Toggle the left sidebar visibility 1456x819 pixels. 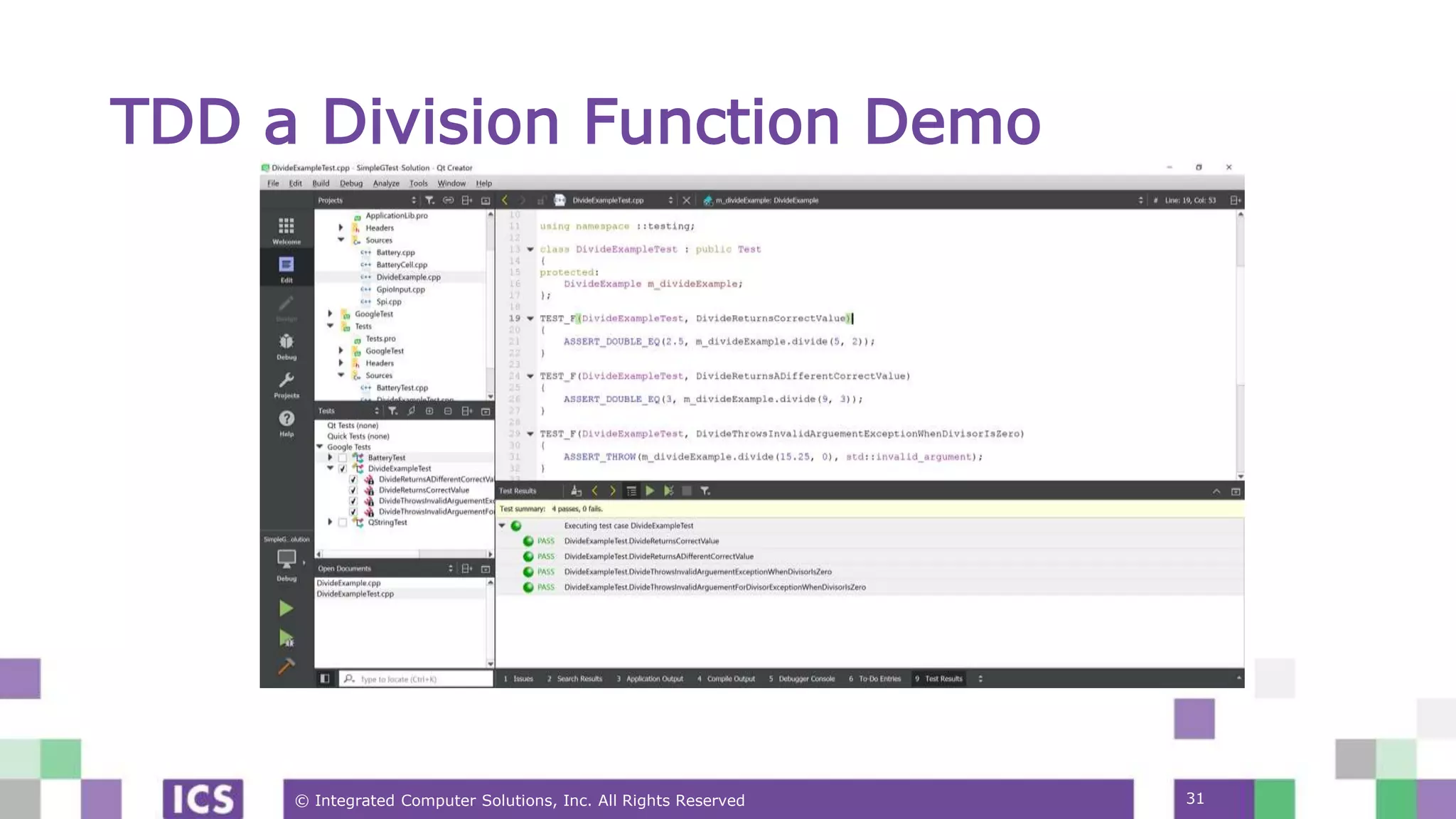pyautogui.click(x=325, y=679)
